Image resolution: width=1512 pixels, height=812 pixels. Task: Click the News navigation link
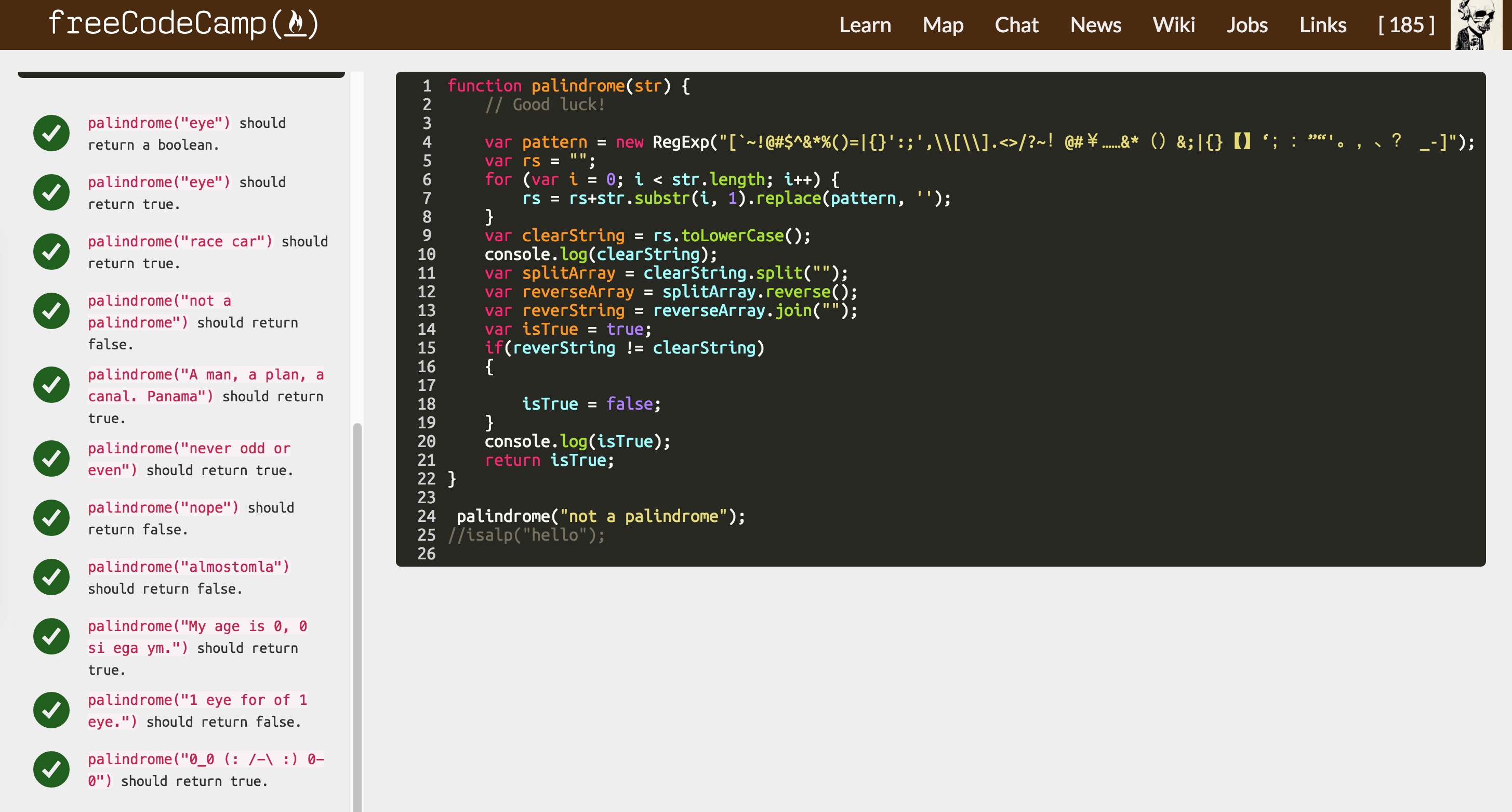1098,25
